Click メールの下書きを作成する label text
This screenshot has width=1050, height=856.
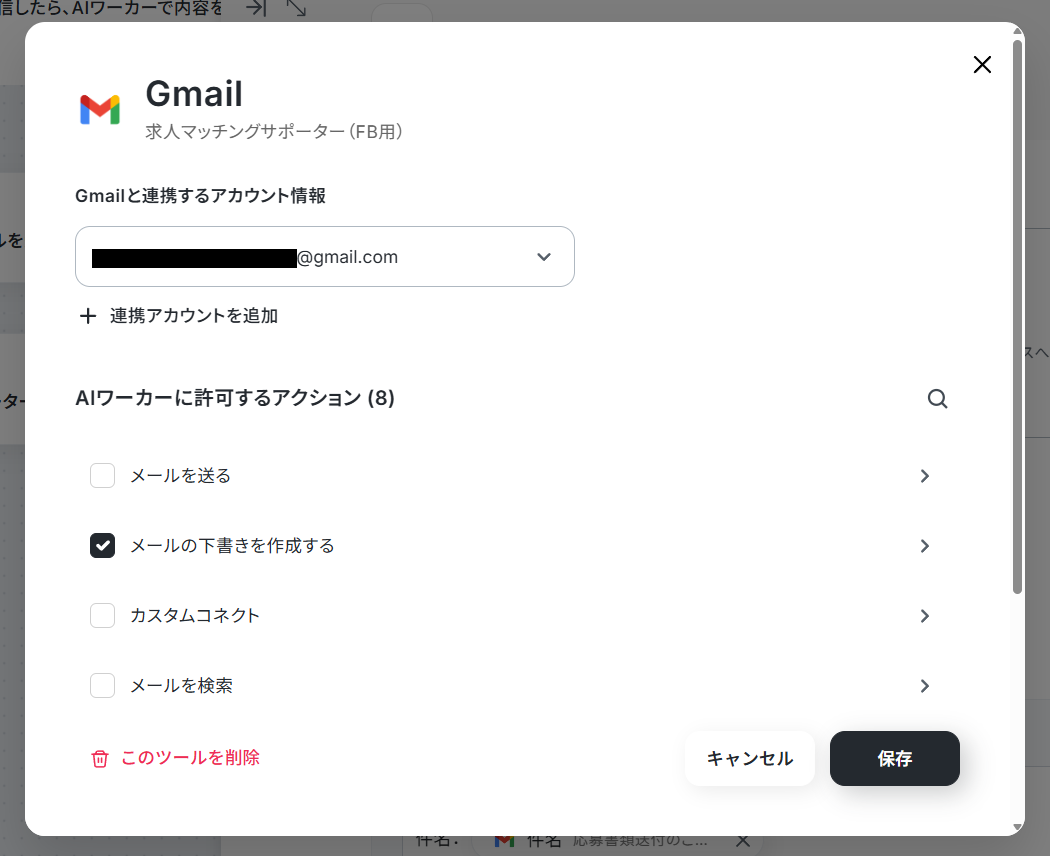coord(232,546)
